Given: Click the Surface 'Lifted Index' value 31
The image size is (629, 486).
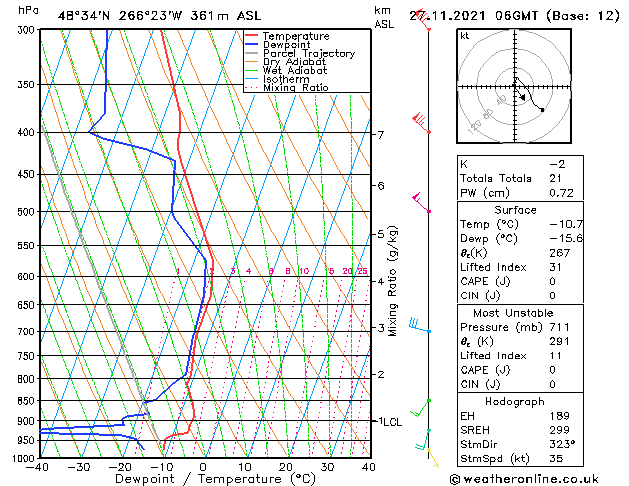Looking at the screenshot, I should [x=556, y=267].
